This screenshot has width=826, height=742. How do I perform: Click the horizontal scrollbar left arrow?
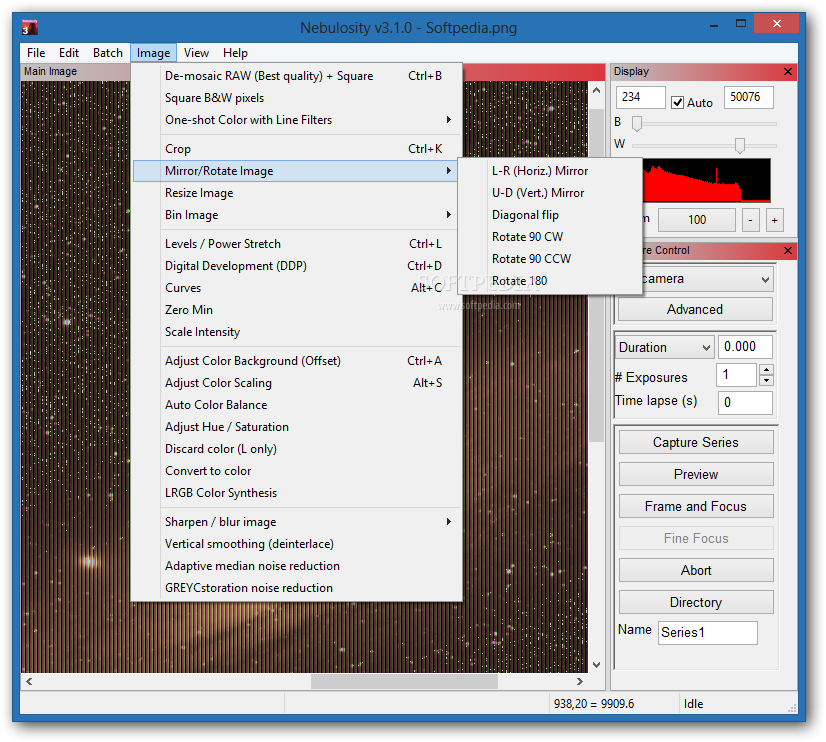29,681
